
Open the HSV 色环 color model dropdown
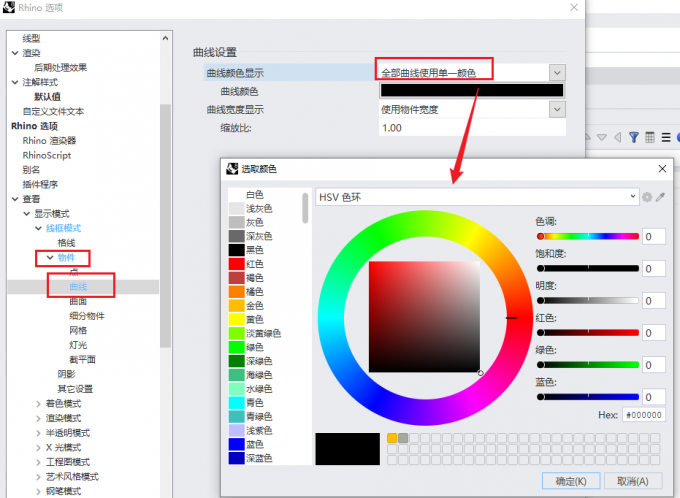point(477,197)
